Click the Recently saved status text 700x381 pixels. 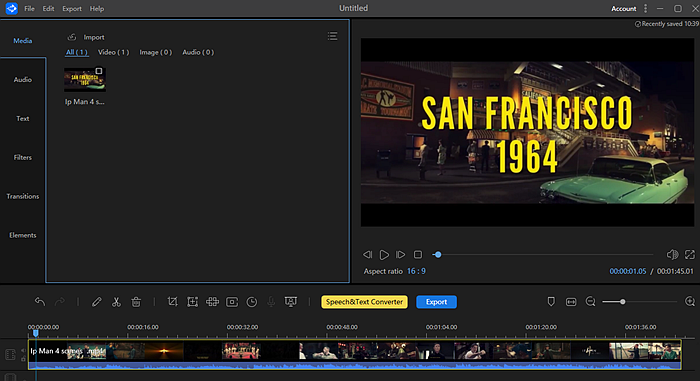pos(667,24)
